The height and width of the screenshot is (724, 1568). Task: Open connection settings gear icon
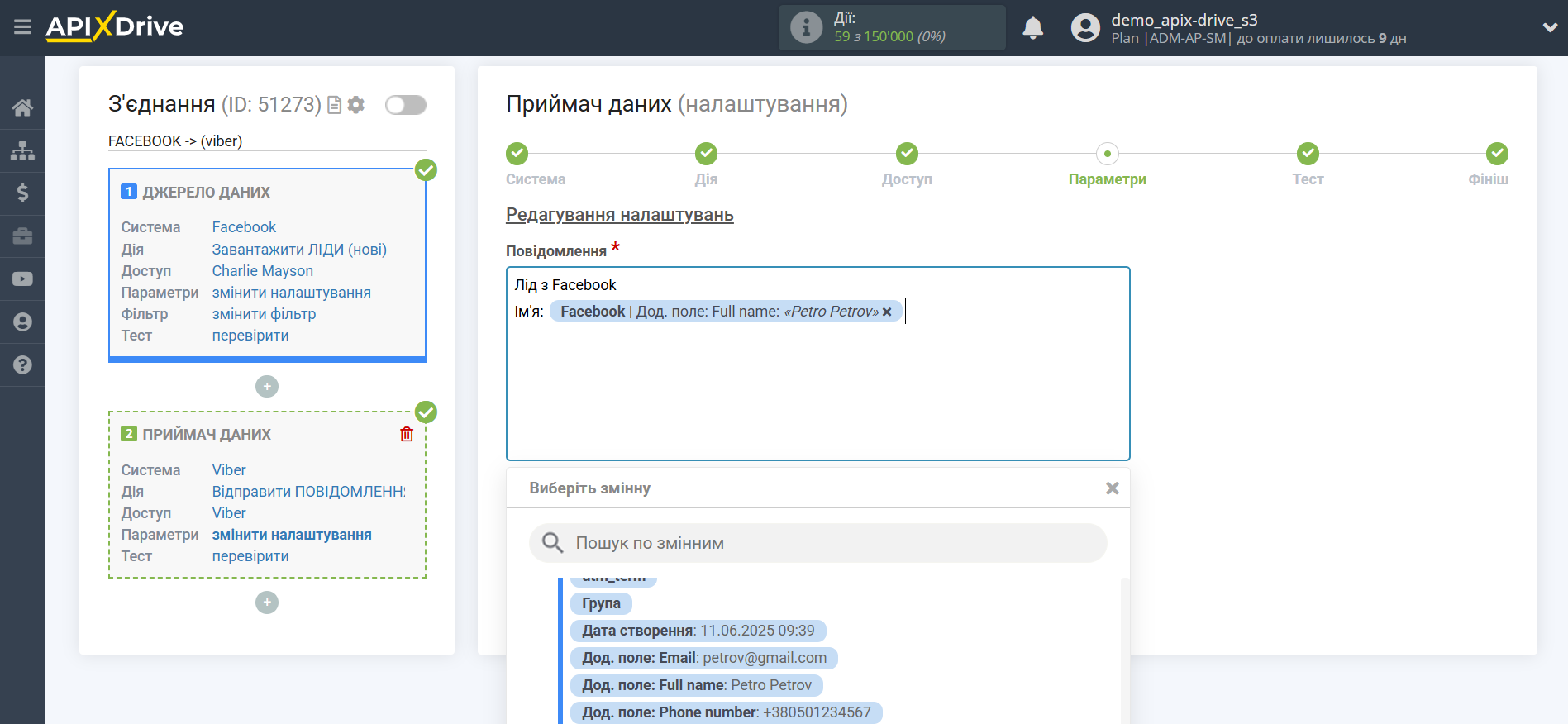click(x=356, y=105)
